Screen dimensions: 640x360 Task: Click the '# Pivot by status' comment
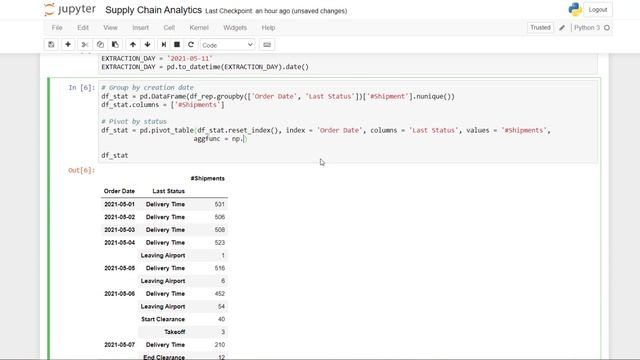point(134,122)
